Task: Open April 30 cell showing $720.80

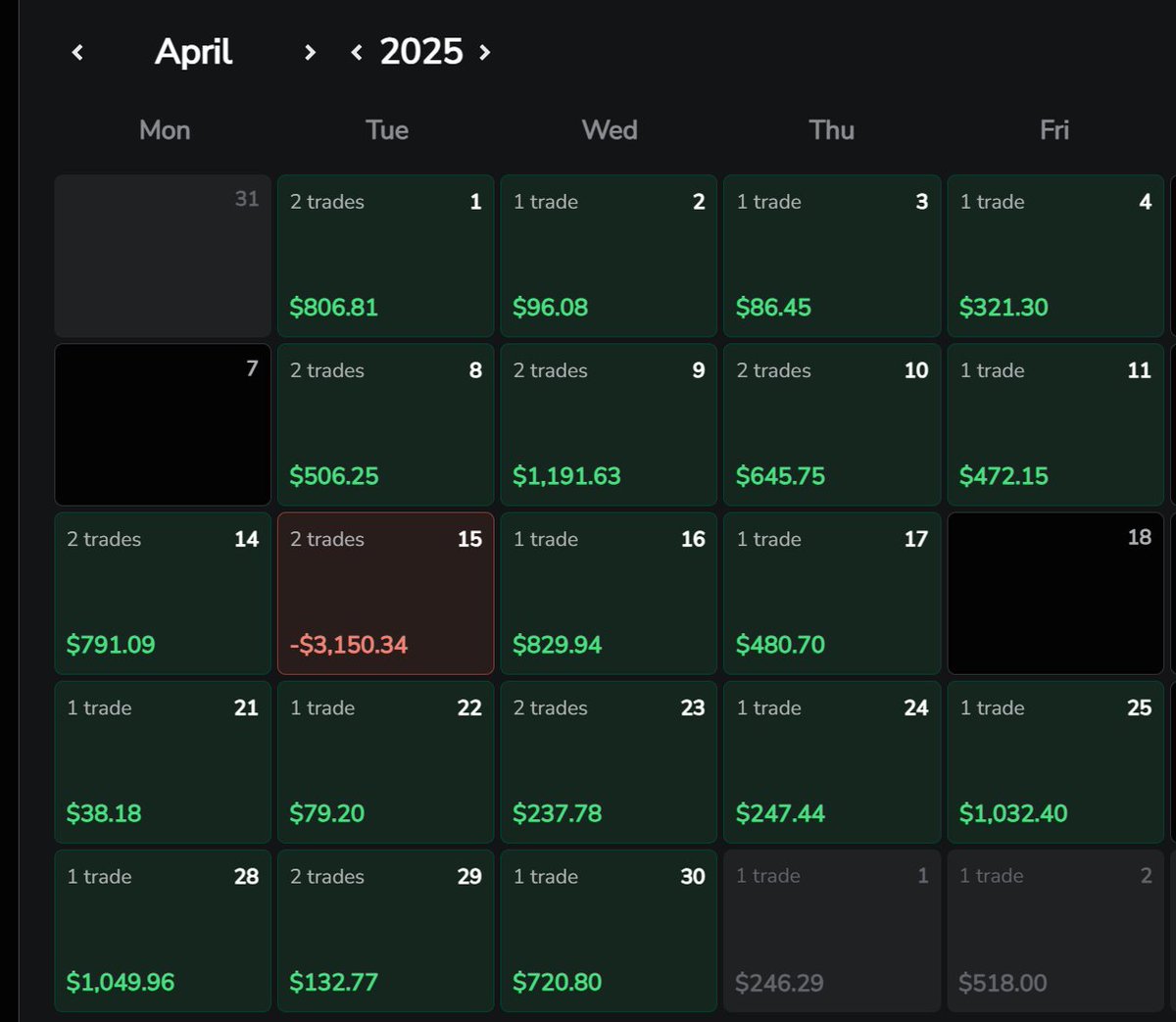Action: [609, 930]
